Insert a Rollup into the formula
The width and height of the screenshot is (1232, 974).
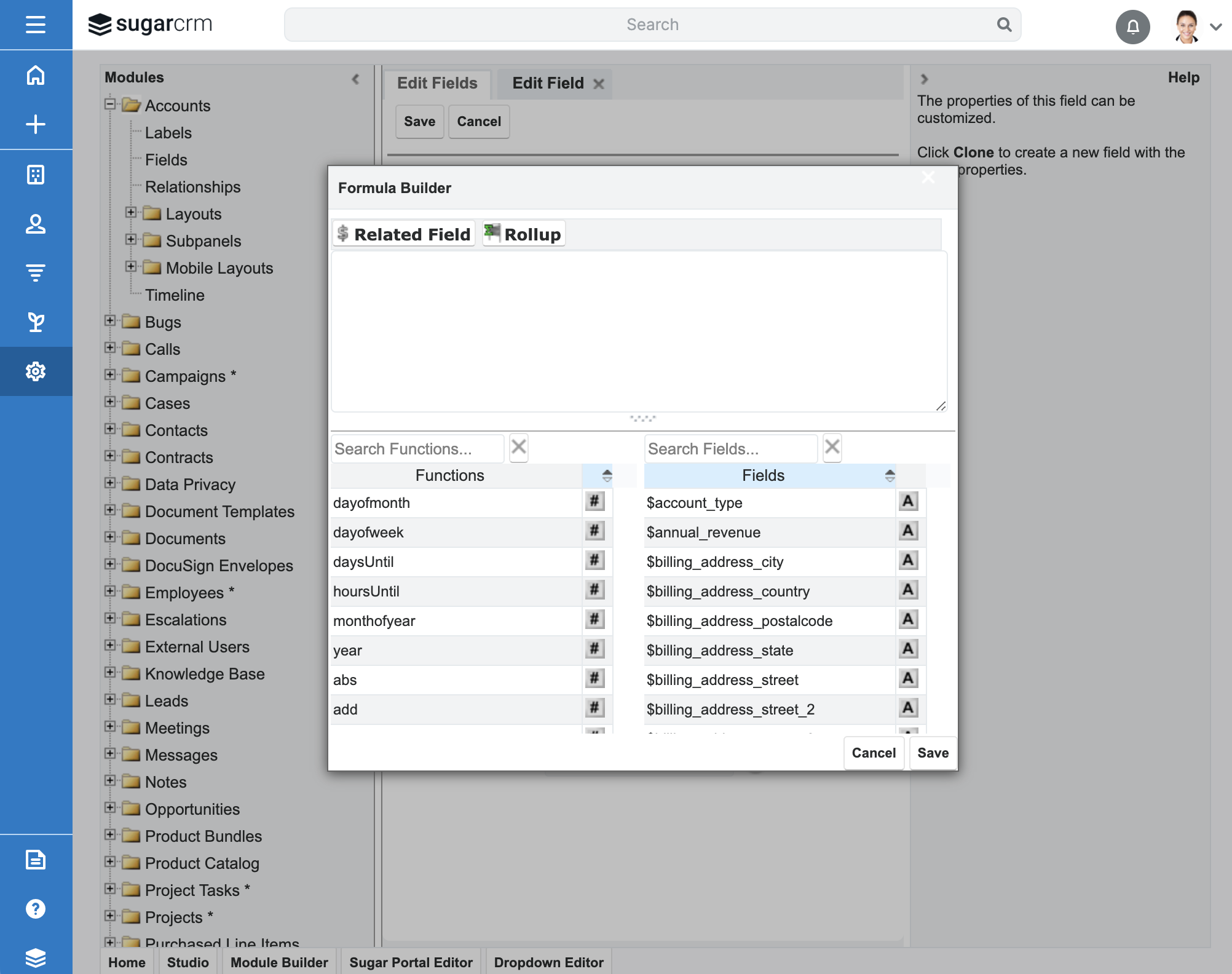coord(523,233)
